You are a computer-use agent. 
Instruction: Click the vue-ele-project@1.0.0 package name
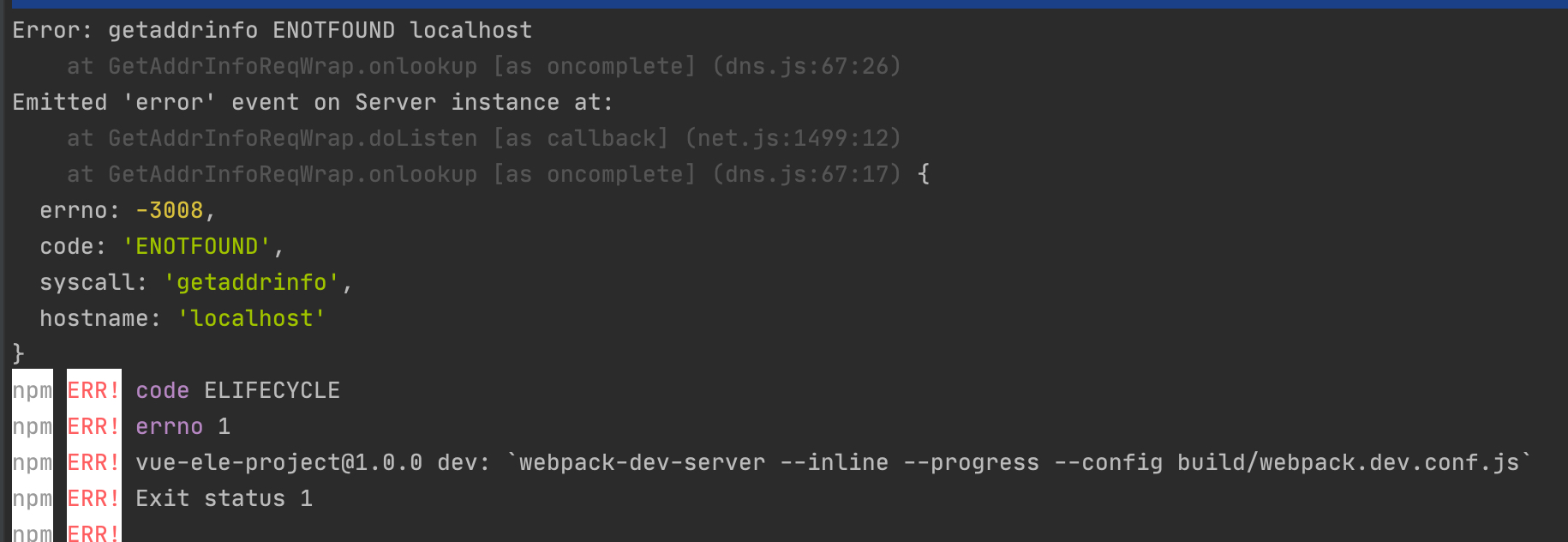[278, 462]
